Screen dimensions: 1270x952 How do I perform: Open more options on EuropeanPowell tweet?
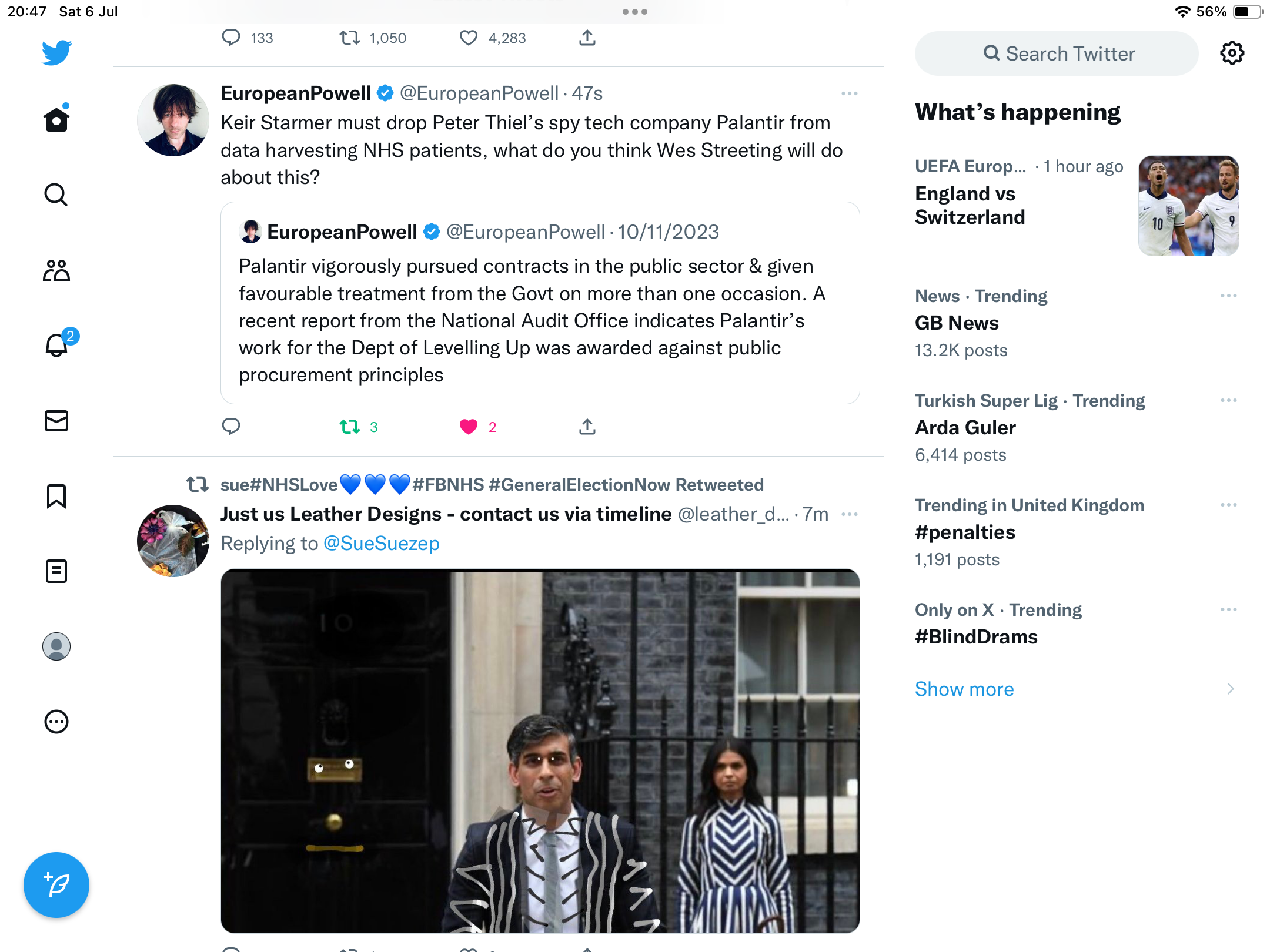849,93
